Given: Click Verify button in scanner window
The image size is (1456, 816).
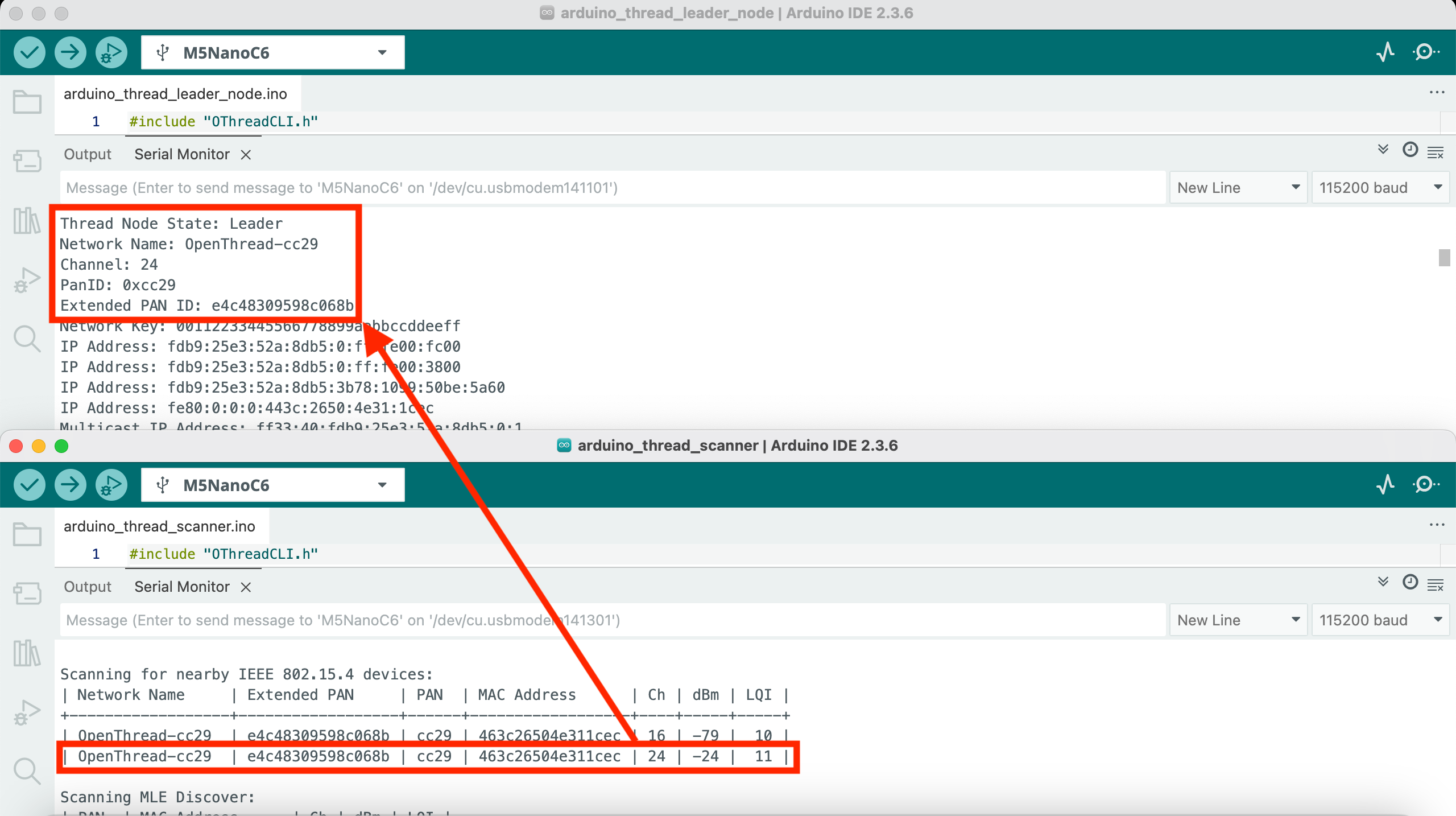Looking at the screenshot, I should pos(29,485).
